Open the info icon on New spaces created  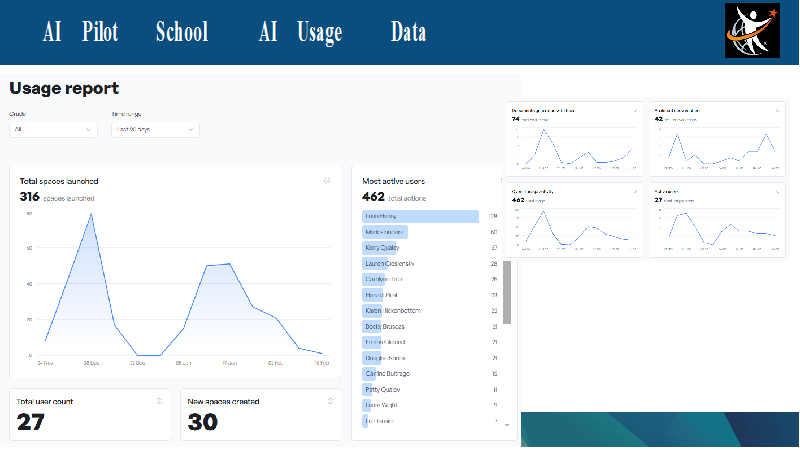(x=330, y=401)
